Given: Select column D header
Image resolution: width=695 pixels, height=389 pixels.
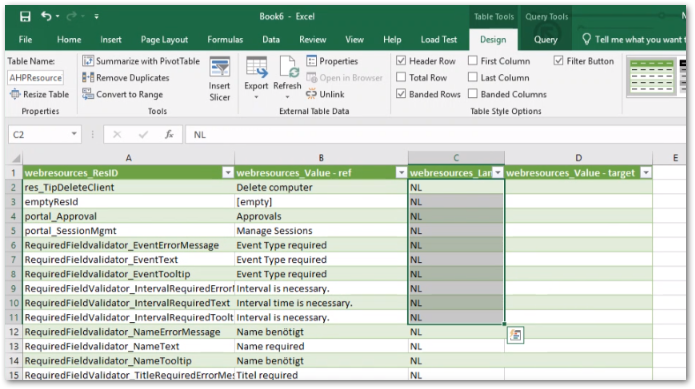Looking at the screenshot, I should 578,158.
